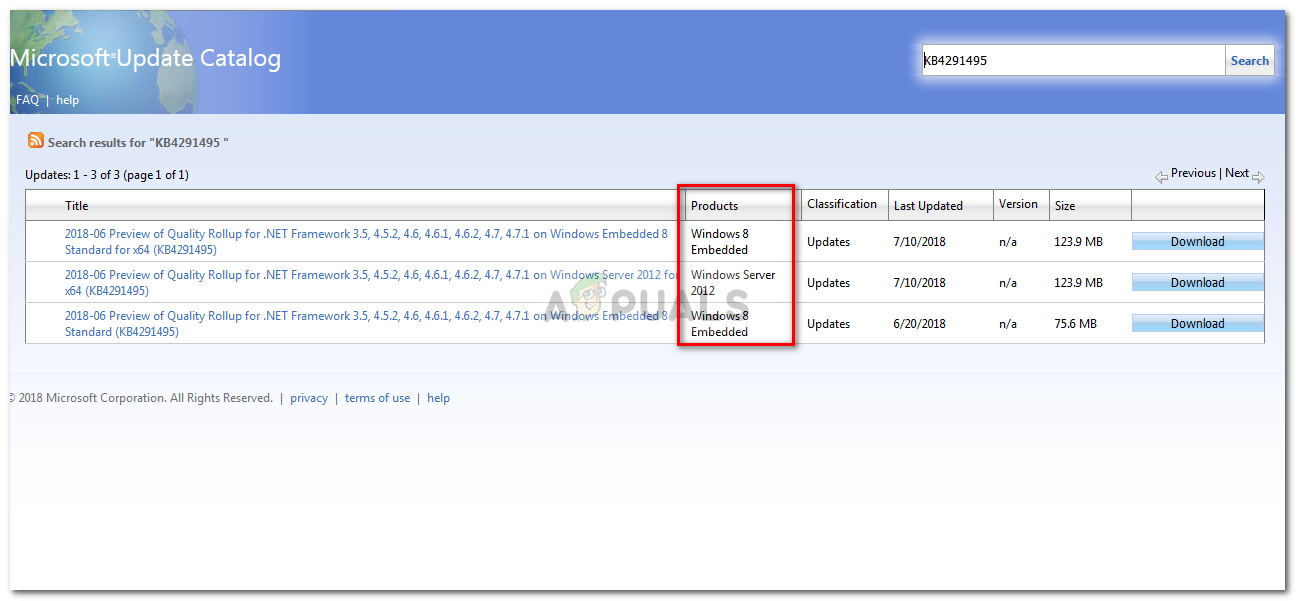
Task: Open the FAQ link
Action: (28, 100)
